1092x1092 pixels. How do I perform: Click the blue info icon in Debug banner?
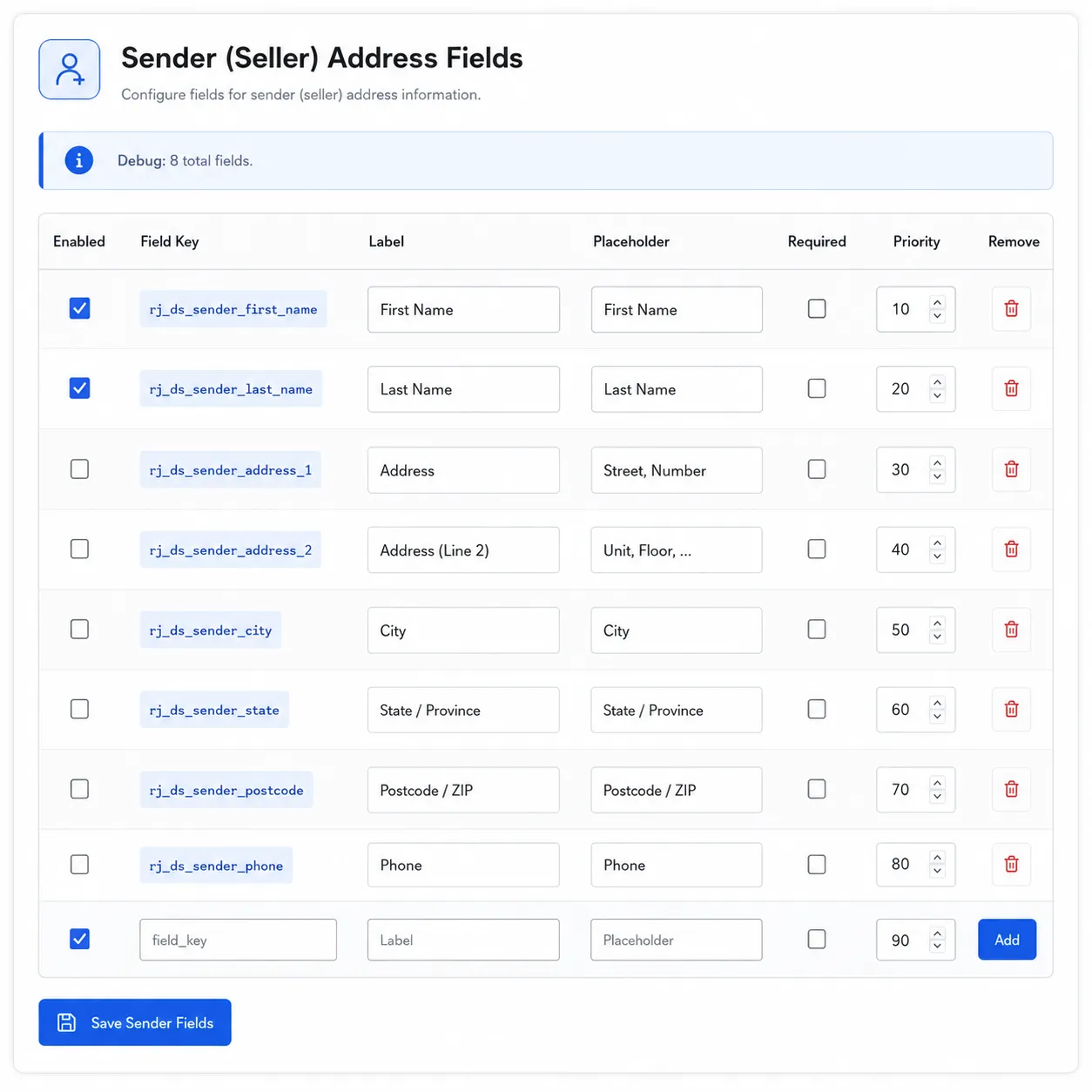point(79,160)
